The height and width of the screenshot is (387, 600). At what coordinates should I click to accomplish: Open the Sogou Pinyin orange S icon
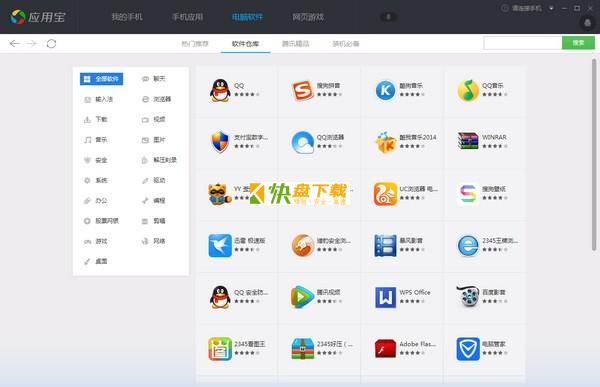click(303, 90)
